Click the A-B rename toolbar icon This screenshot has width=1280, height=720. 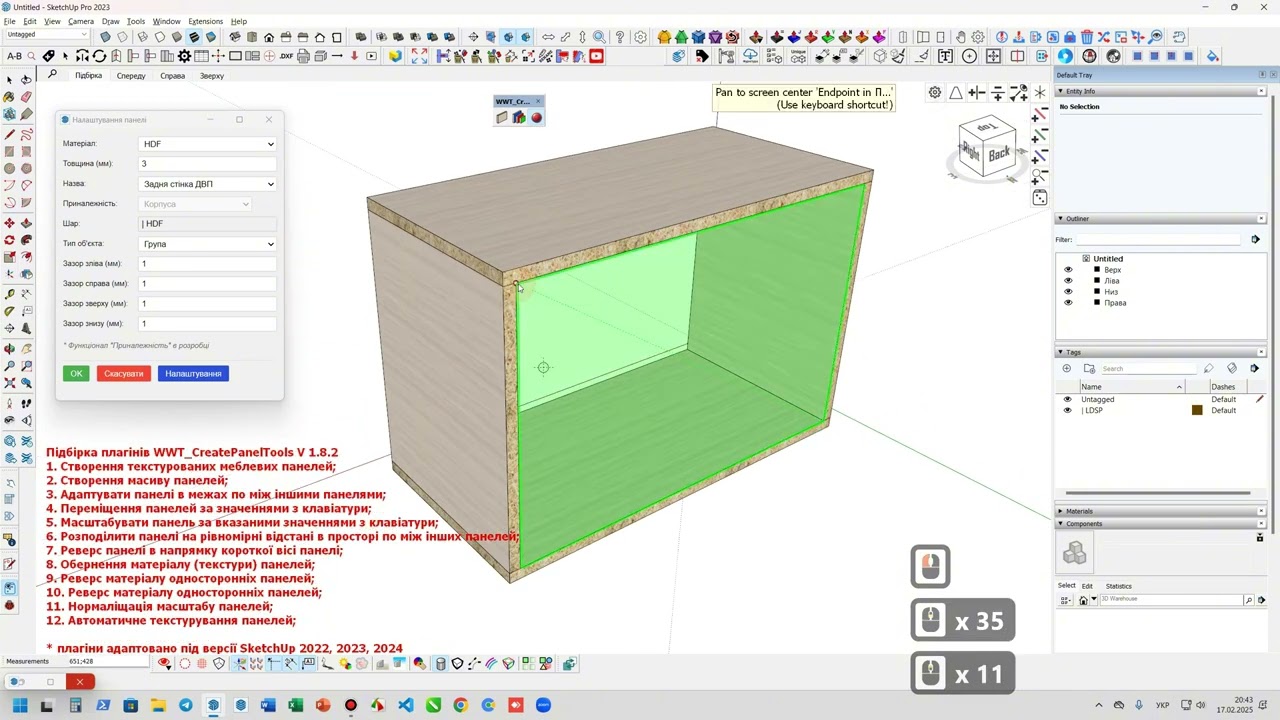point(14,56)
